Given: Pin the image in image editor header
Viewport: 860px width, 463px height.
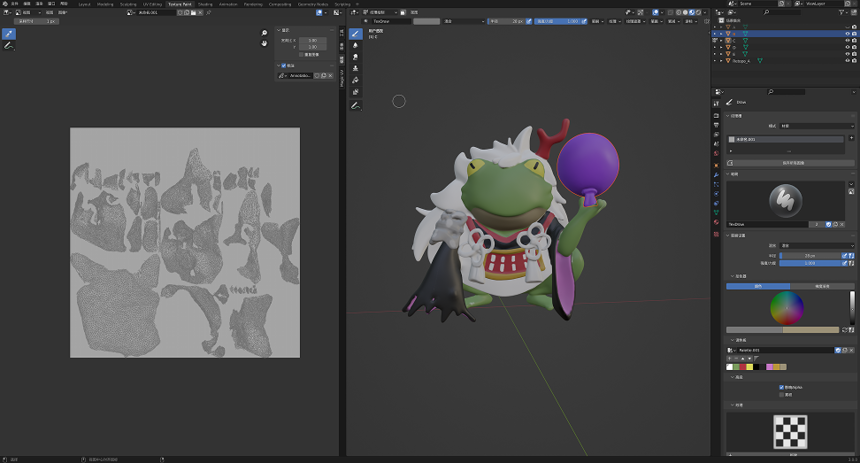Looking at the screenshot, I should click(x=208, y=12).
